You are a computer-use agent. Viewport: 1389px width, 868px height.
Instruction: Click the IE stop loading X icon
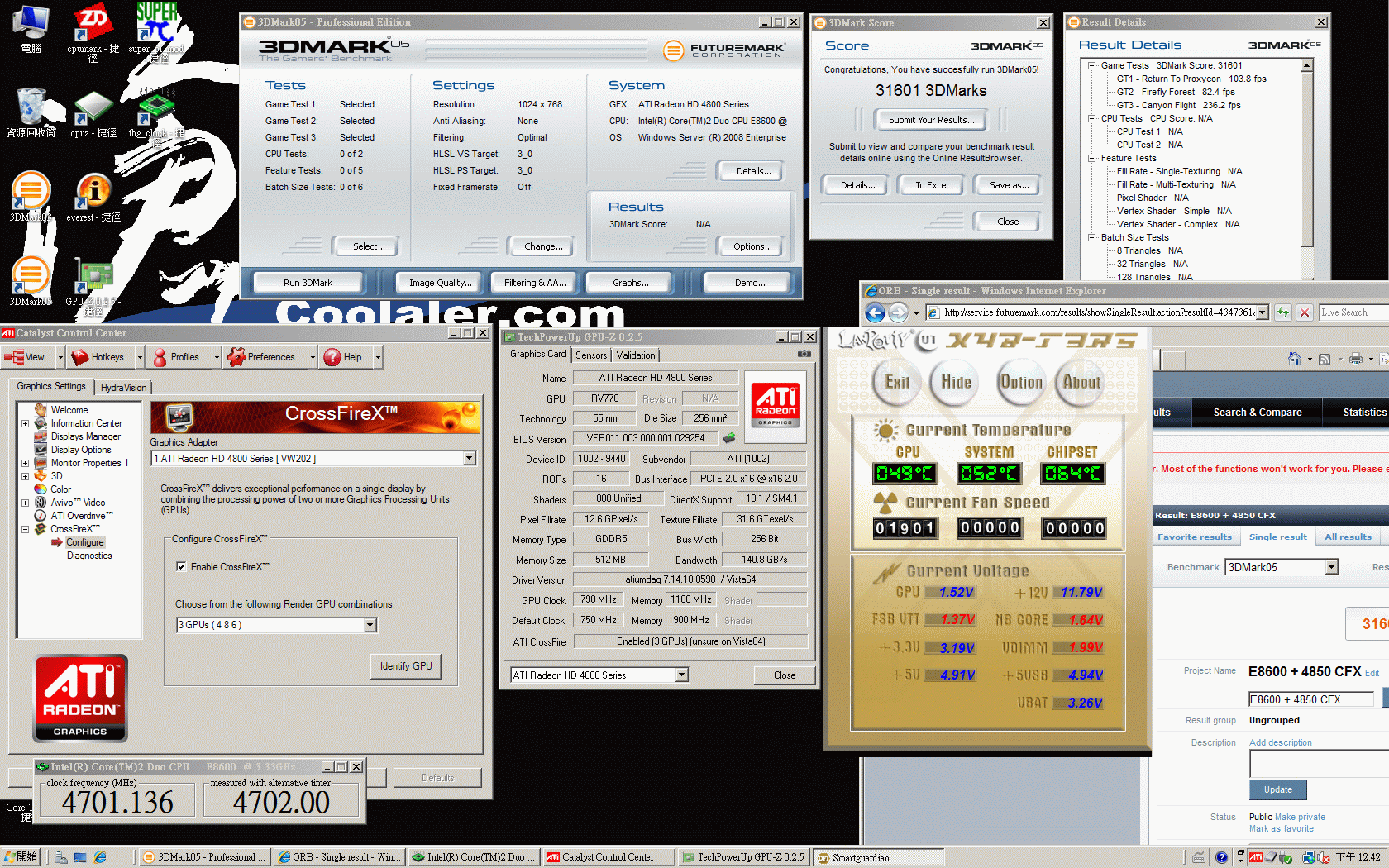click(1304, 312)
